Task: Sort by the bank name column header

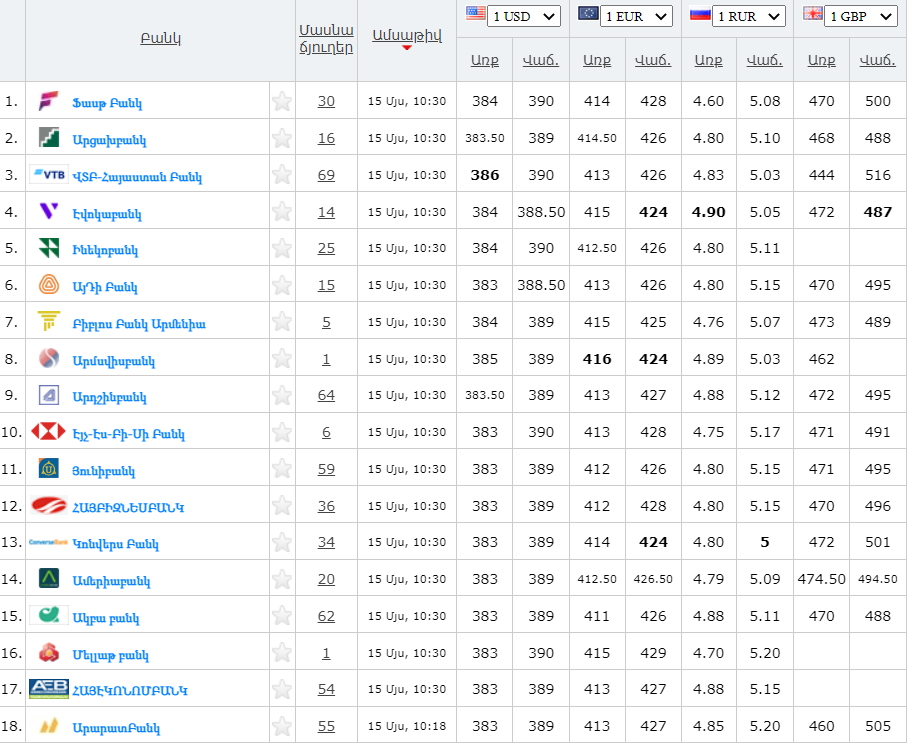Action: tap(160, 39)
